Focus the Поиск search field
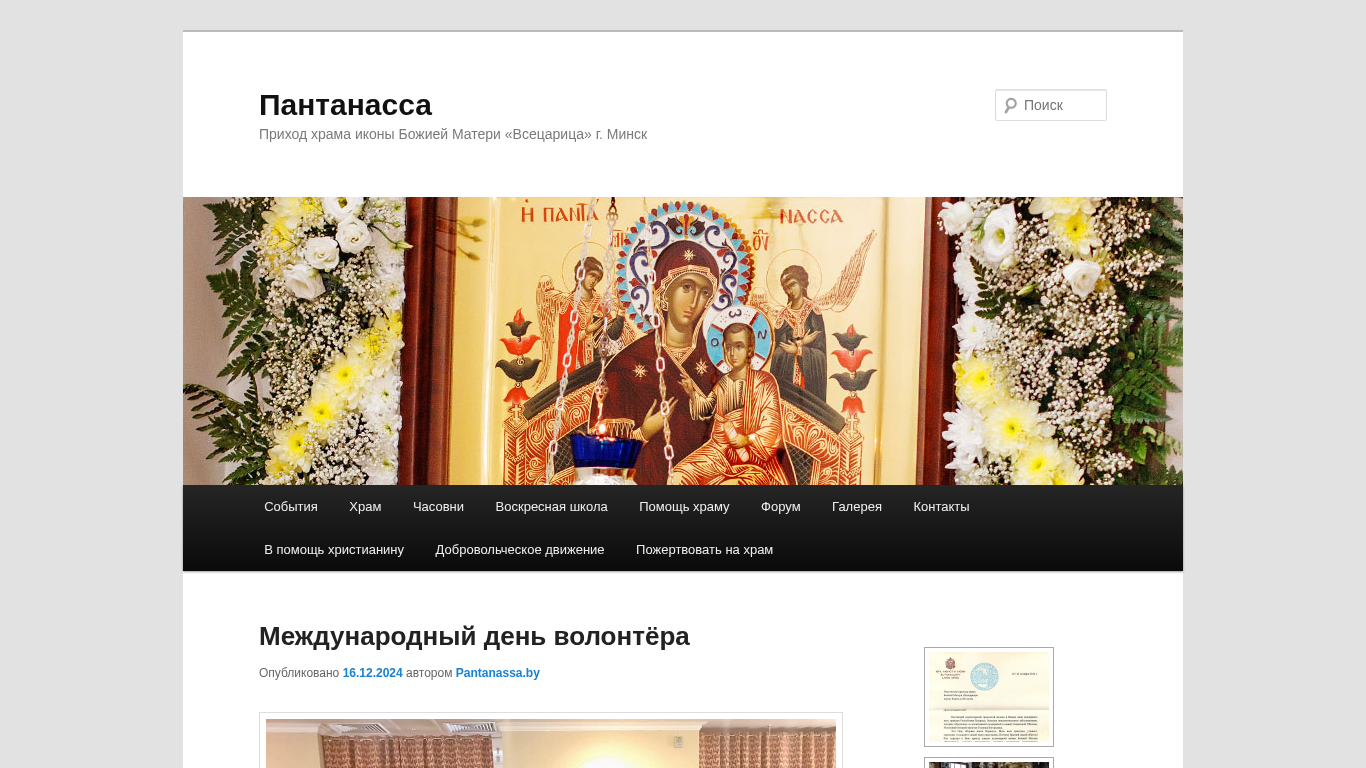The height and width of the screenshot is (768, 1366). pyautogui.click(x=1051, y=105)
